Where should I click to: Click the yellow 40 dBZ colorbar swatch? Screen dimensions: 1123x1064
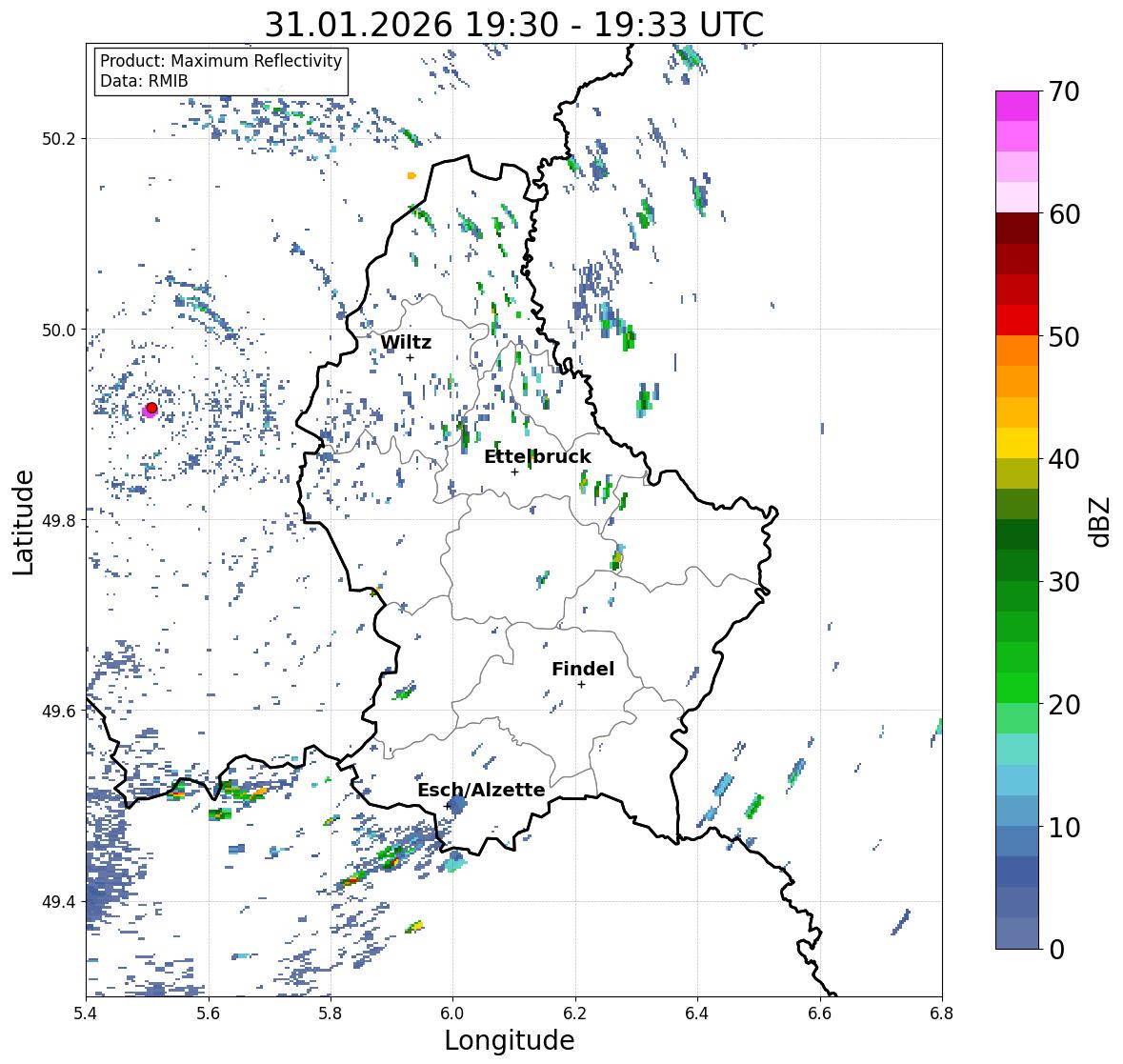click(1017, 443)
